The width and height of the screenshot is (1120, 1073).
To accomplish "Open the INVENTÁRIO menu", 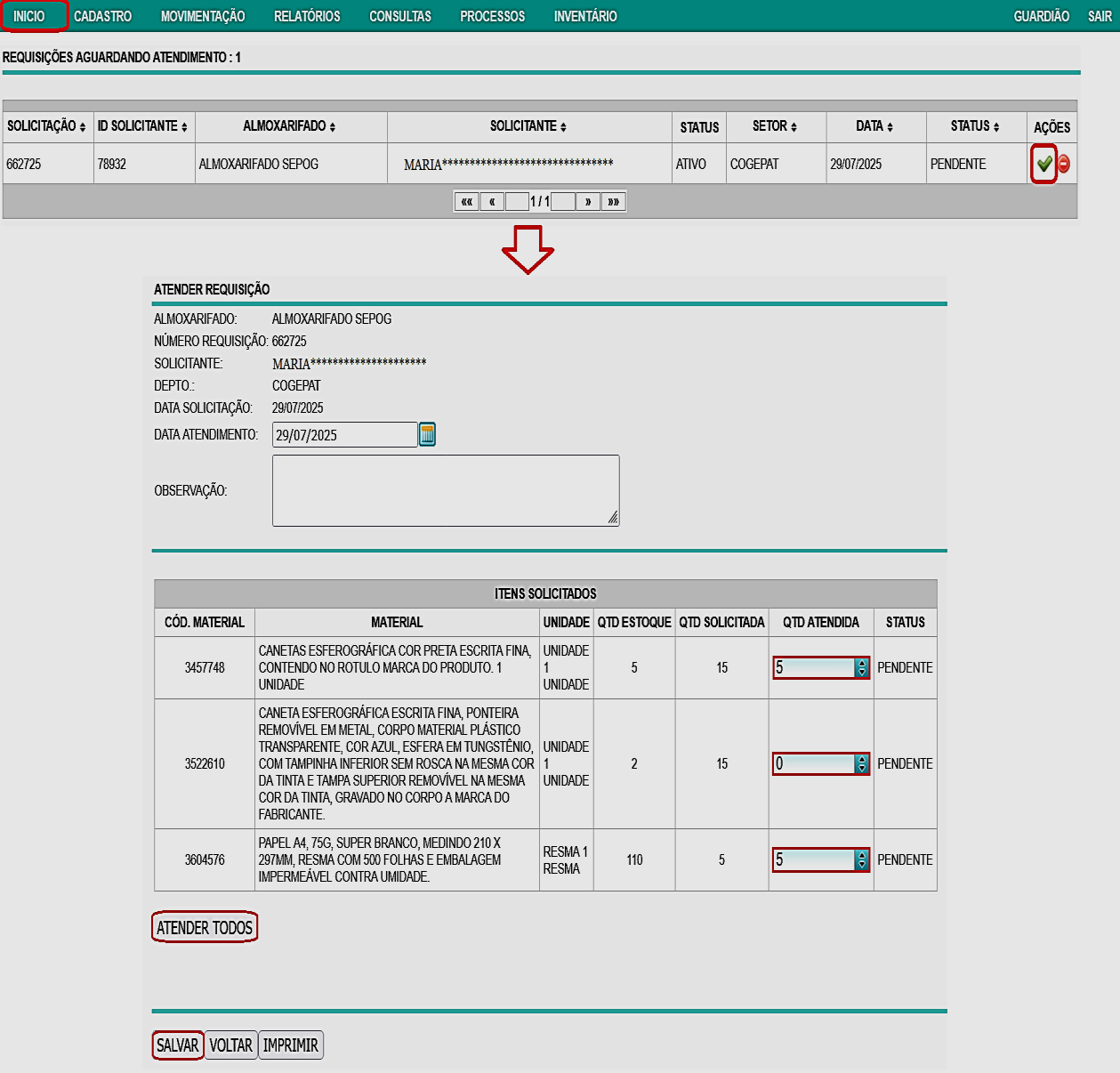I will click(585, 16).
